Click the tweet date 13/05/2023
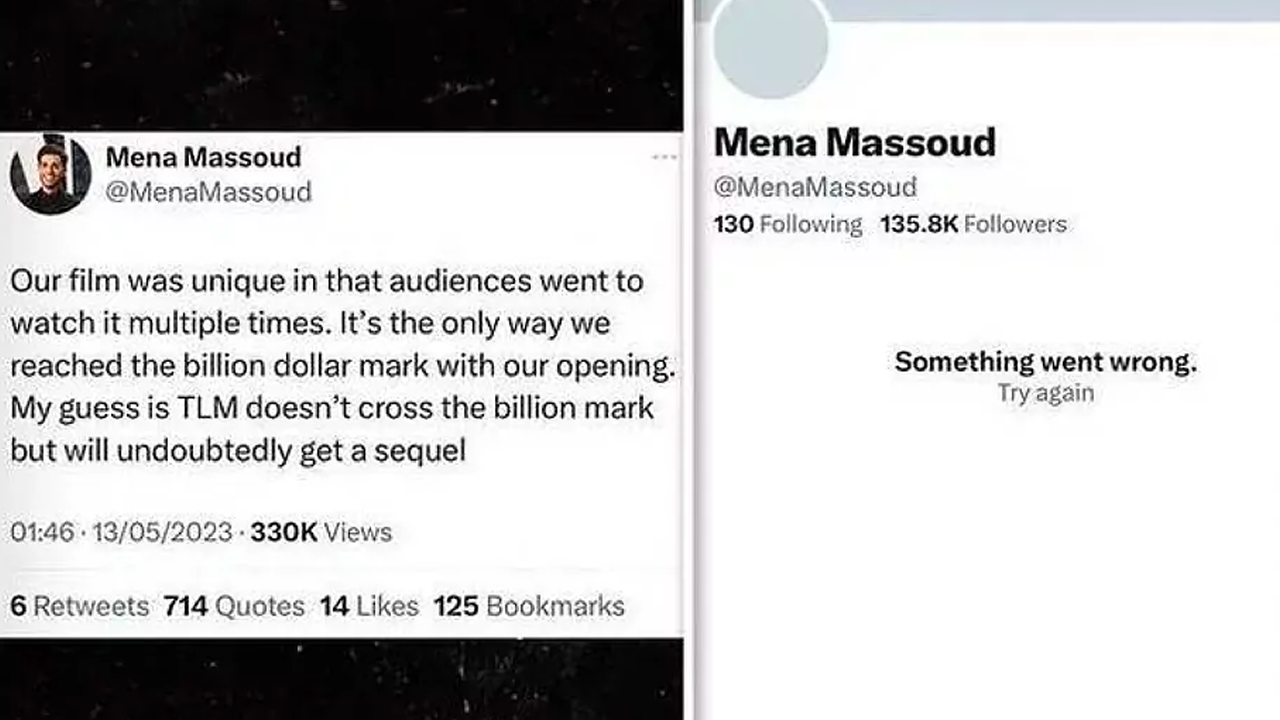The height and width of the screenshot is (720, 1280). [x=162, y=532]
